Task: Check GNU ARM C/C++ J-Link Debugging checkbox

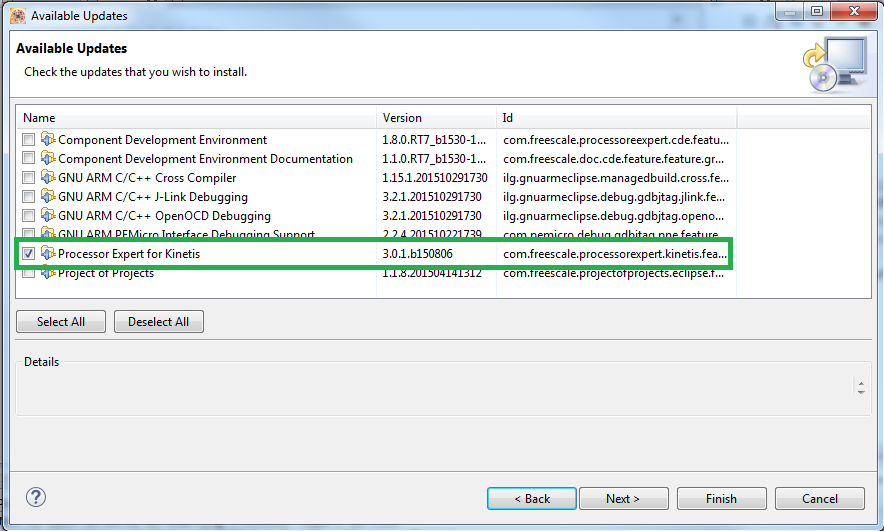Action: [28, 197]
